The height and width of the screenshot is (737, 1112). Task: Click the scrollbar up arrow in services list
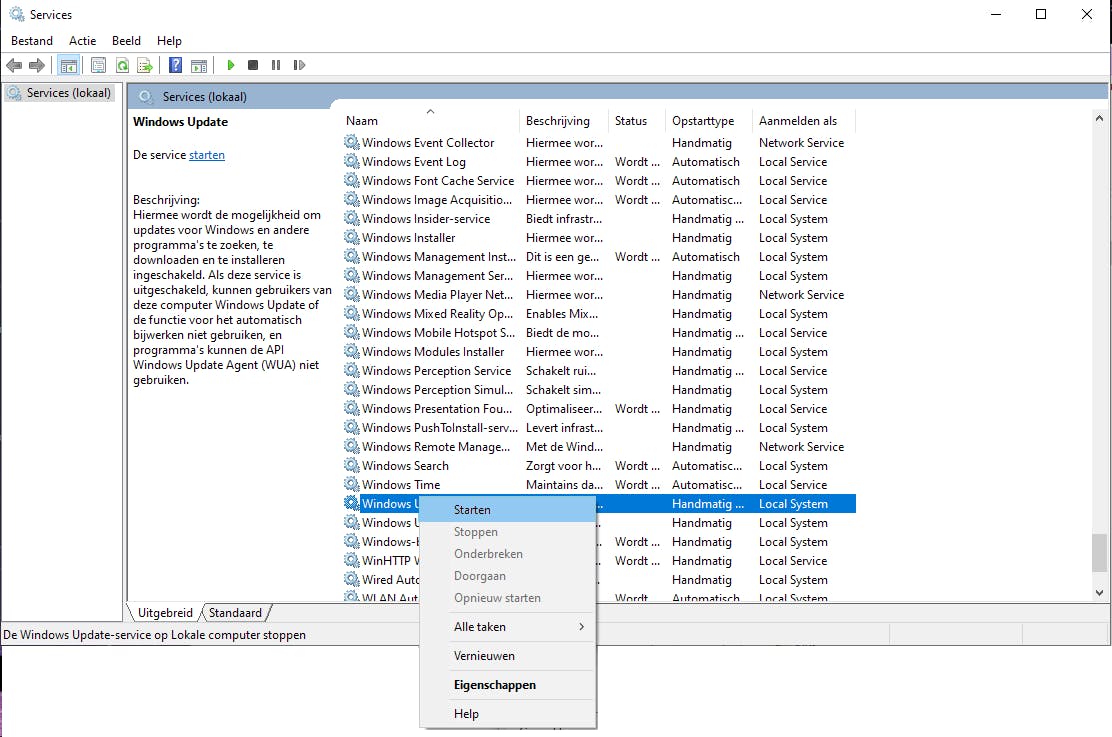pyautogui.click(x=1099, y=118)
